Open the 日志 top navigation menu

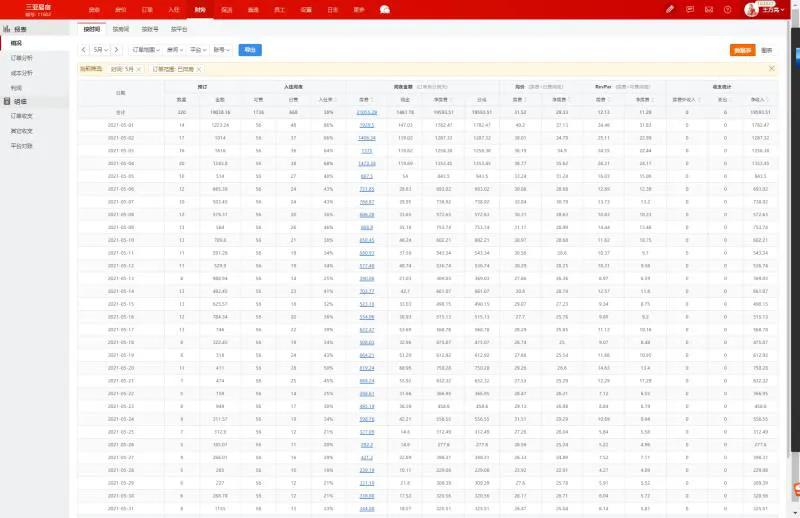pyautogui.click(x=333, y=10)
